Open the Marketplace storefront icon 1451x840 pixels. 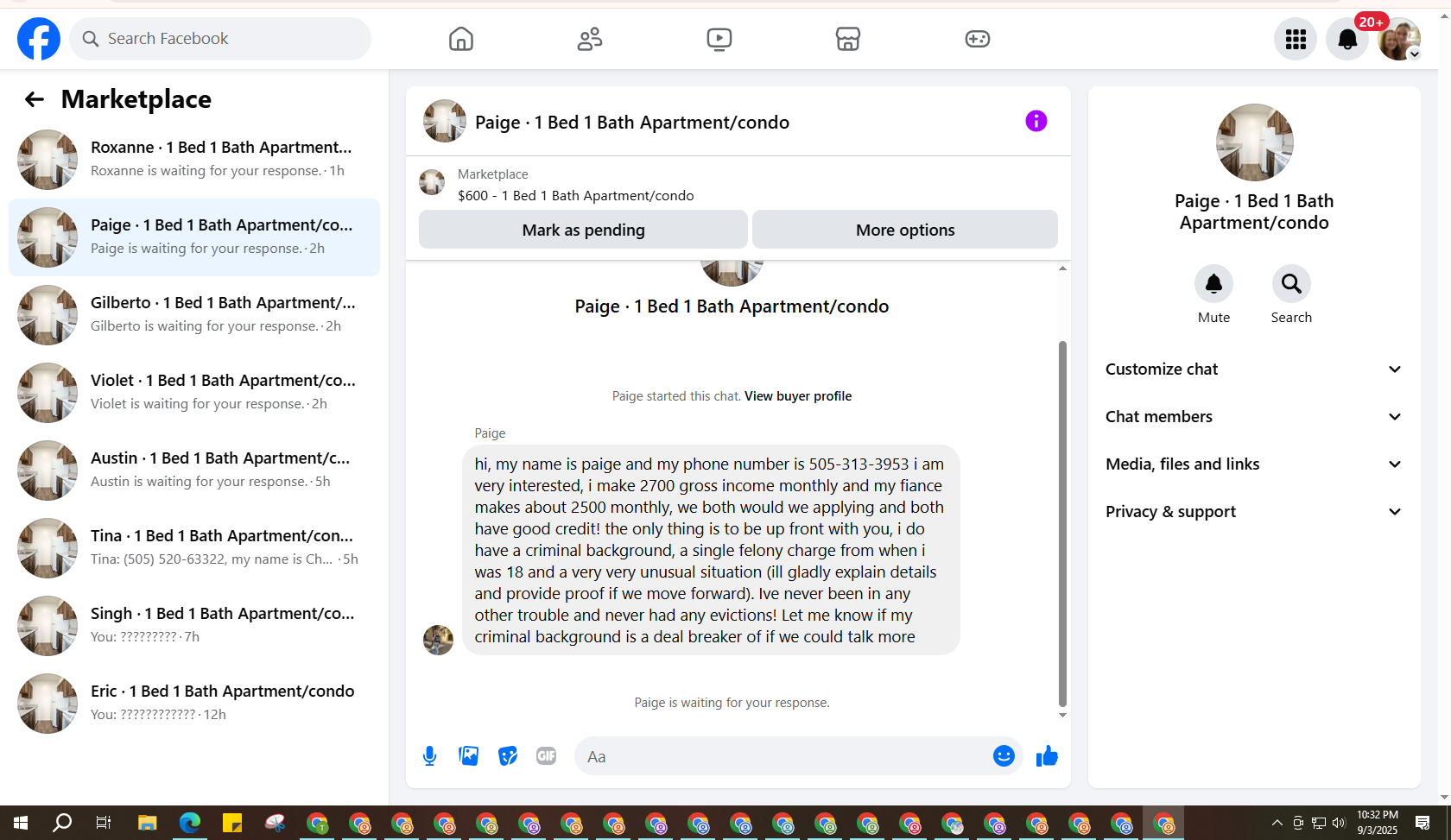848,39
